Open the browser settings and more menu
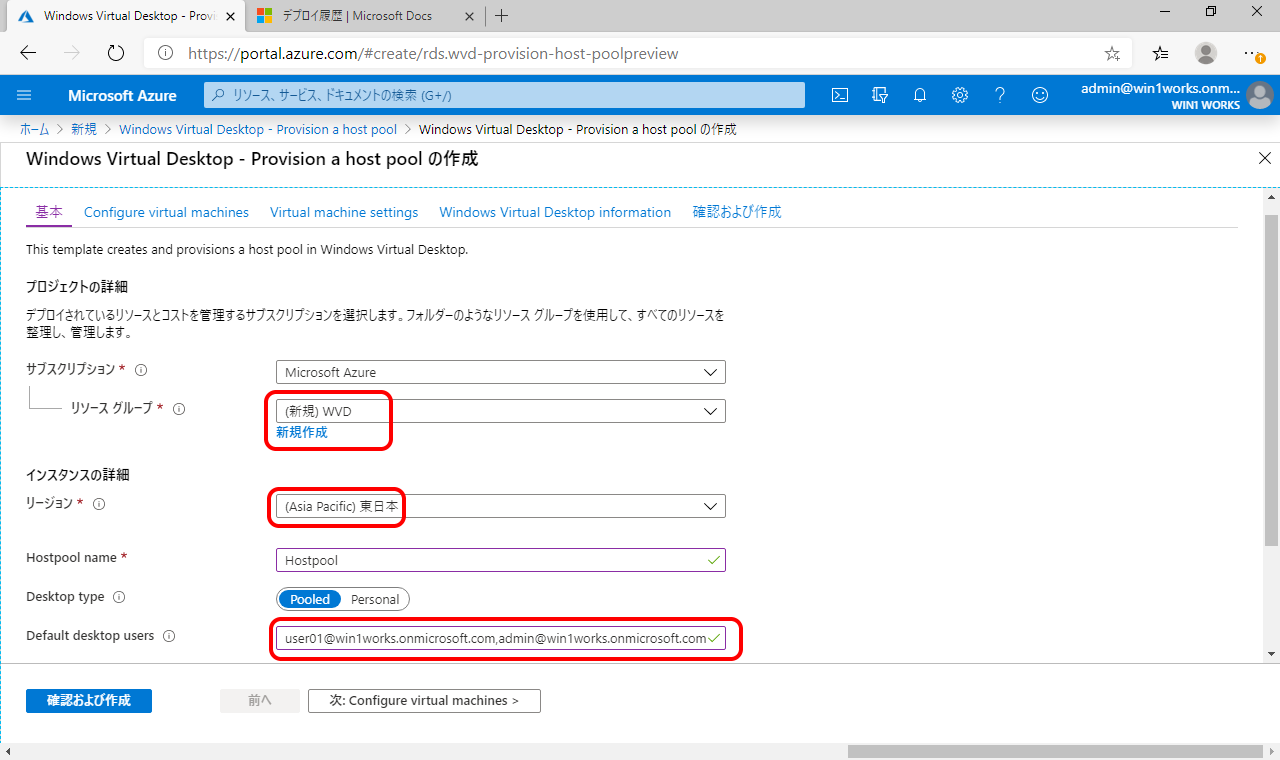This screenshot has height=760, width=1280. 1252,53
